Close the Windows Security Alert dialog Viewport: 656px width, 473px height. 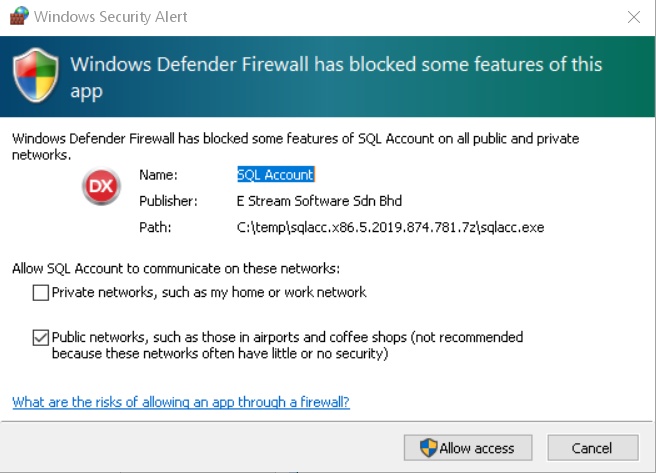(633, 17)
